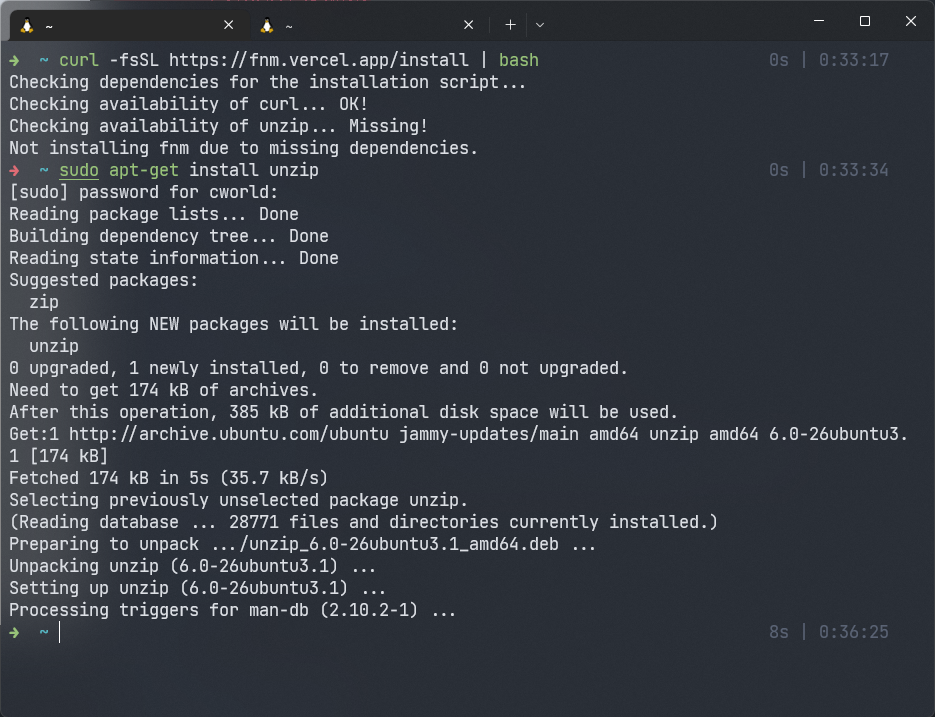Click the red prompt arrow before sudo apt-get
935x717 pixels.
pos(12,169)
